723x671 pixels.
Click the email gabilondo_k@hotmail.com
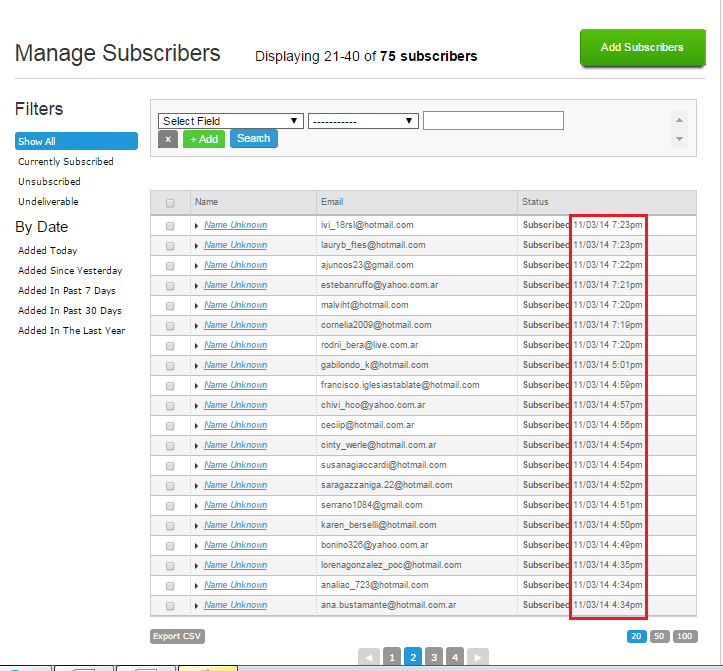coord(374,365)
